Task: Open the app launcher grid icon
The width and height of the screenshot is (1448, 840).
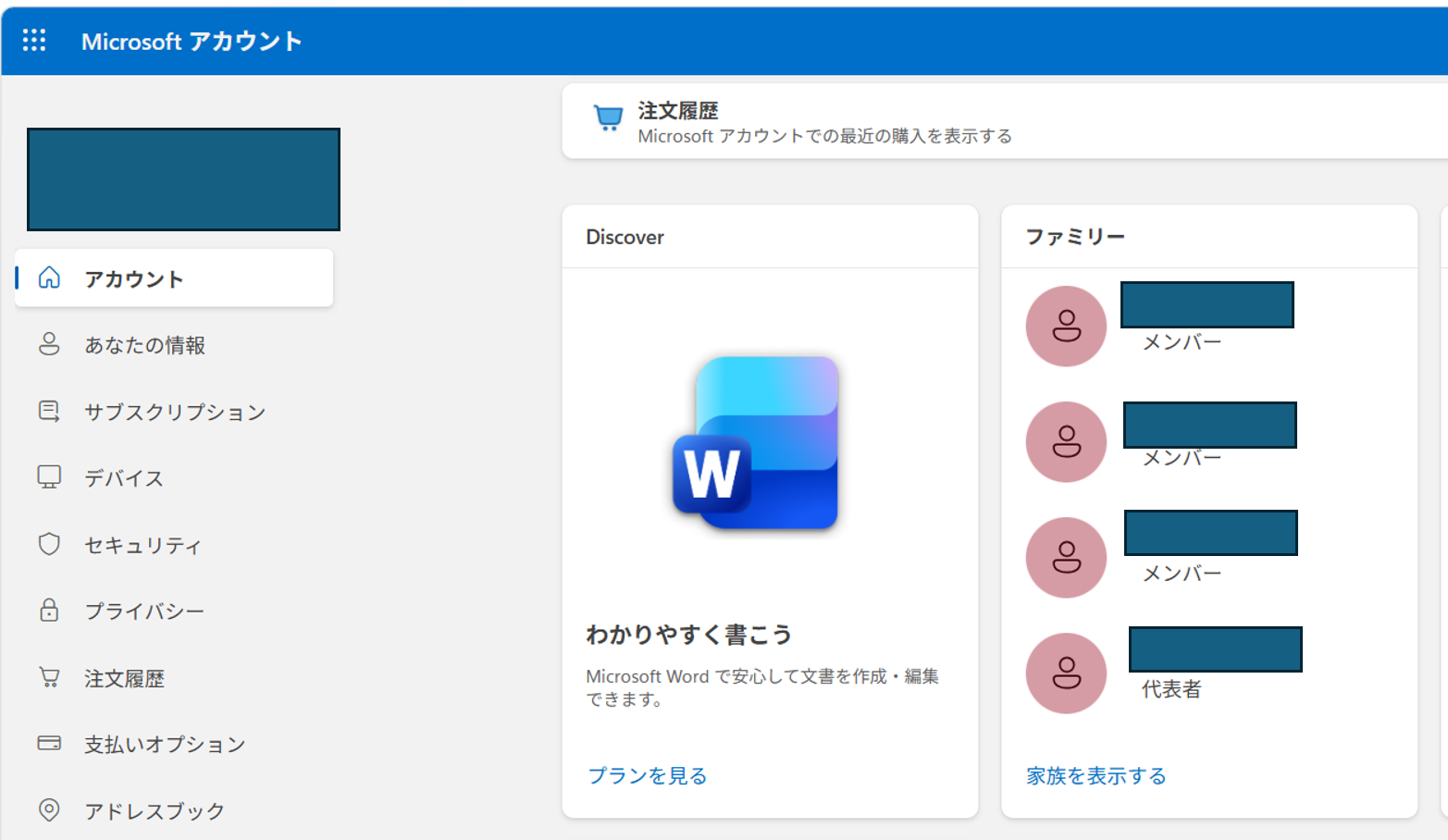Action: pyautogui.click(x=34, y=40)
